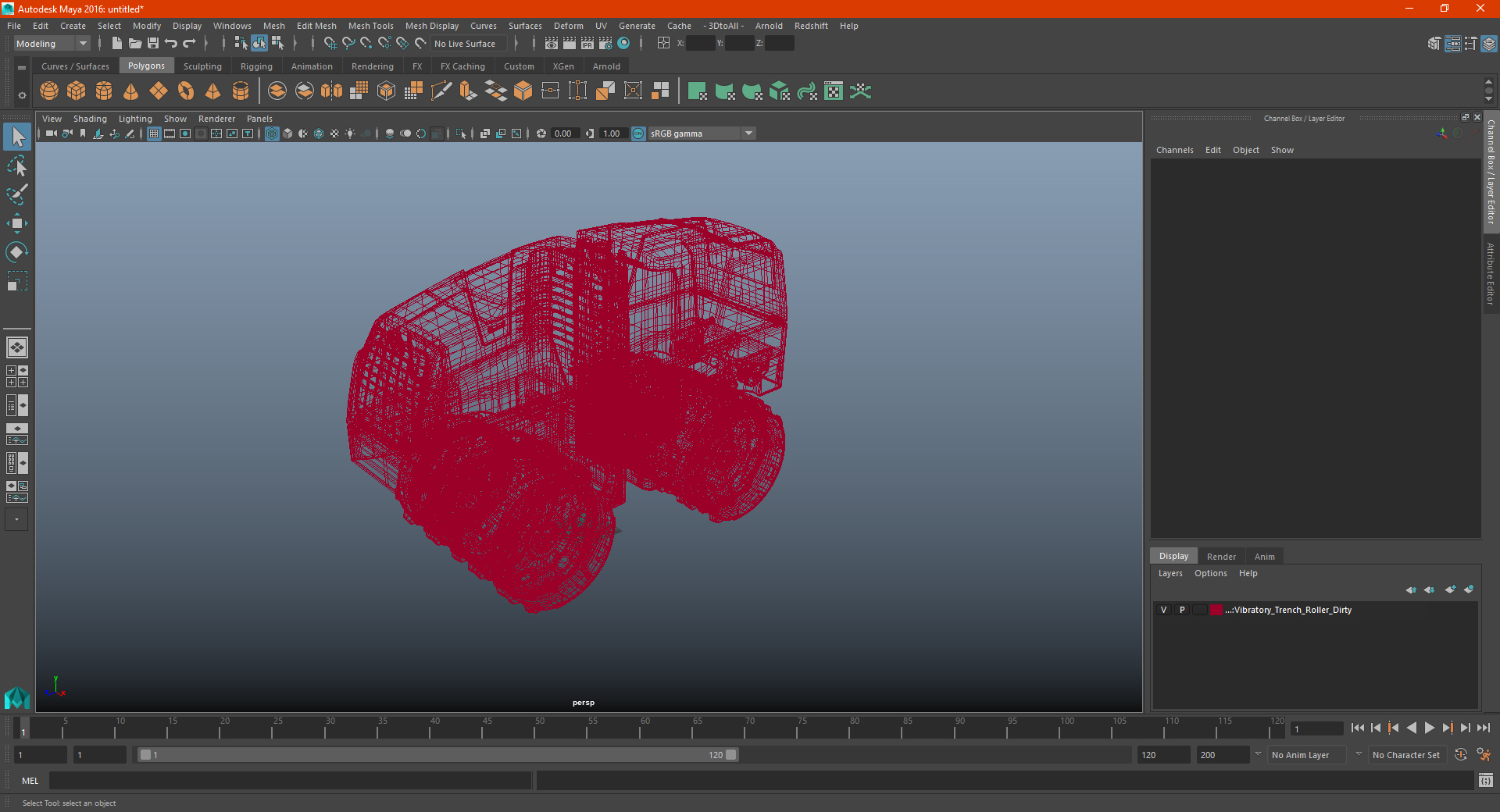The width and height of the screenshot is (1500, 812).
Task: Activate the Rotate tool
Action: point(17,252)
